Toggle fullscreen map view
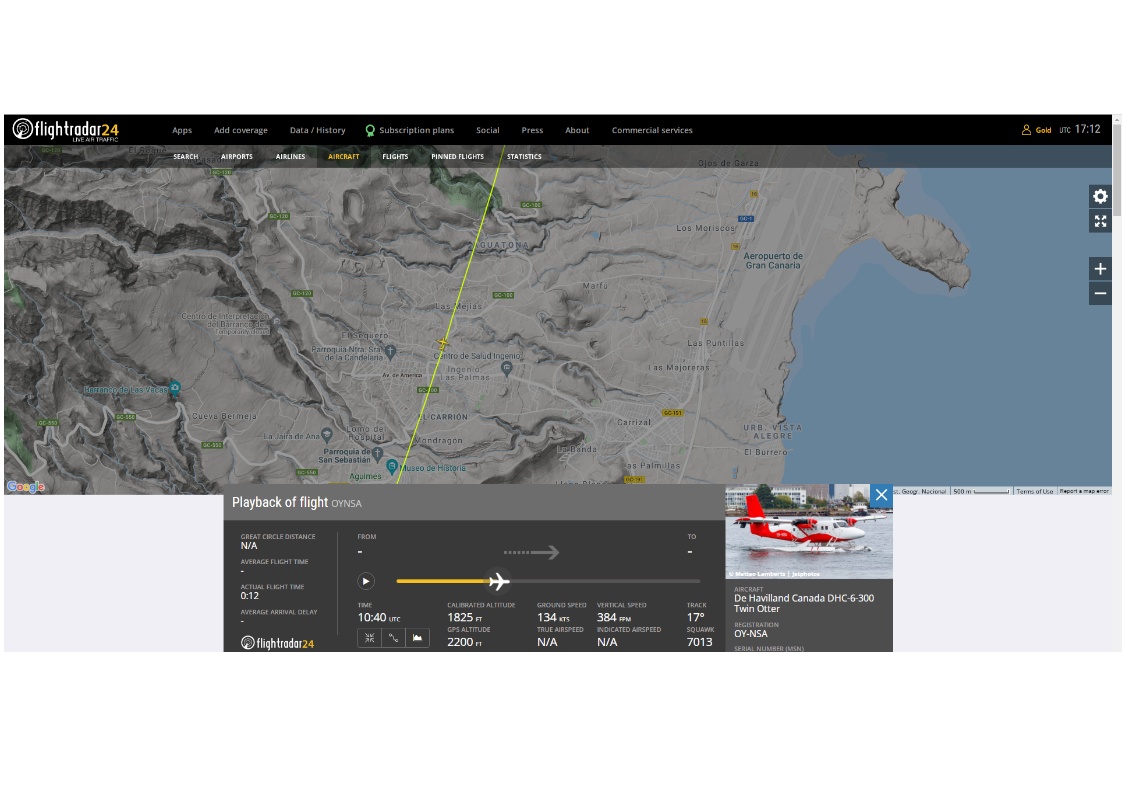Screen dimensions: 1123x794 click(1100, 221)
